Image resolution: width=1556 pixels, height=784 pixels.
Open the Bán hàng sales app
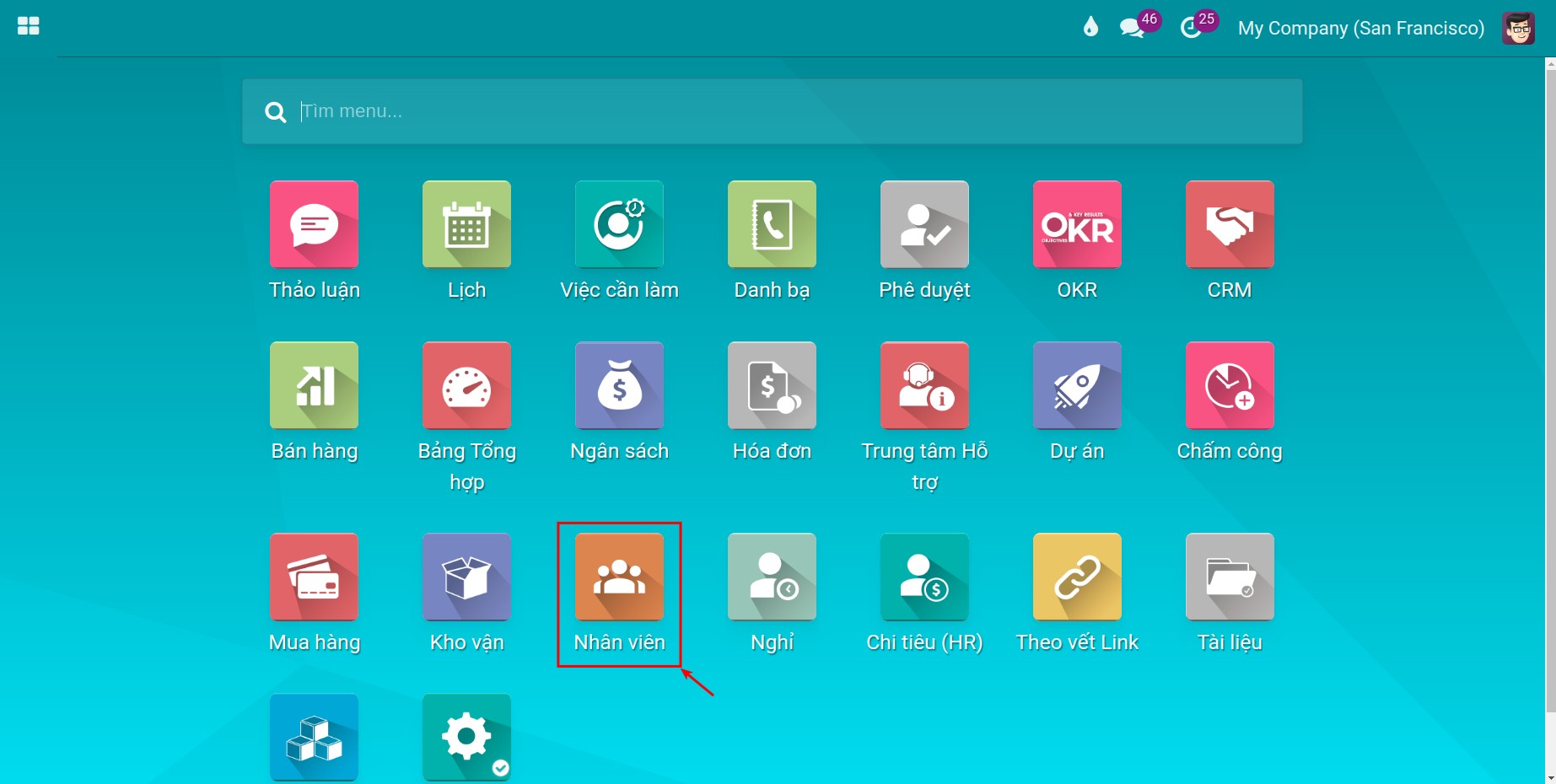click(314, 385)
